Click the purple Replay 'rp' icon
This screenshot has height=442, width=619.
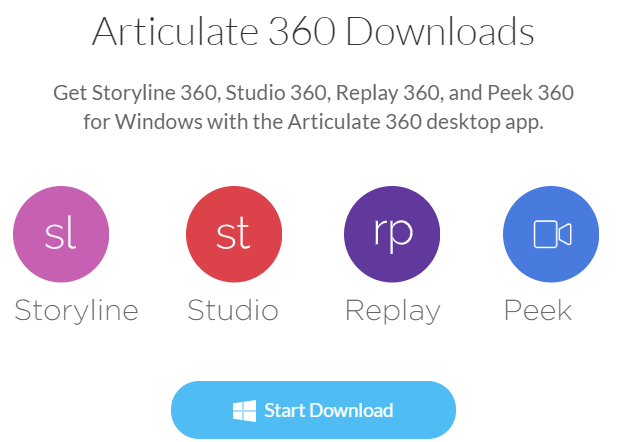coord(392,234)
